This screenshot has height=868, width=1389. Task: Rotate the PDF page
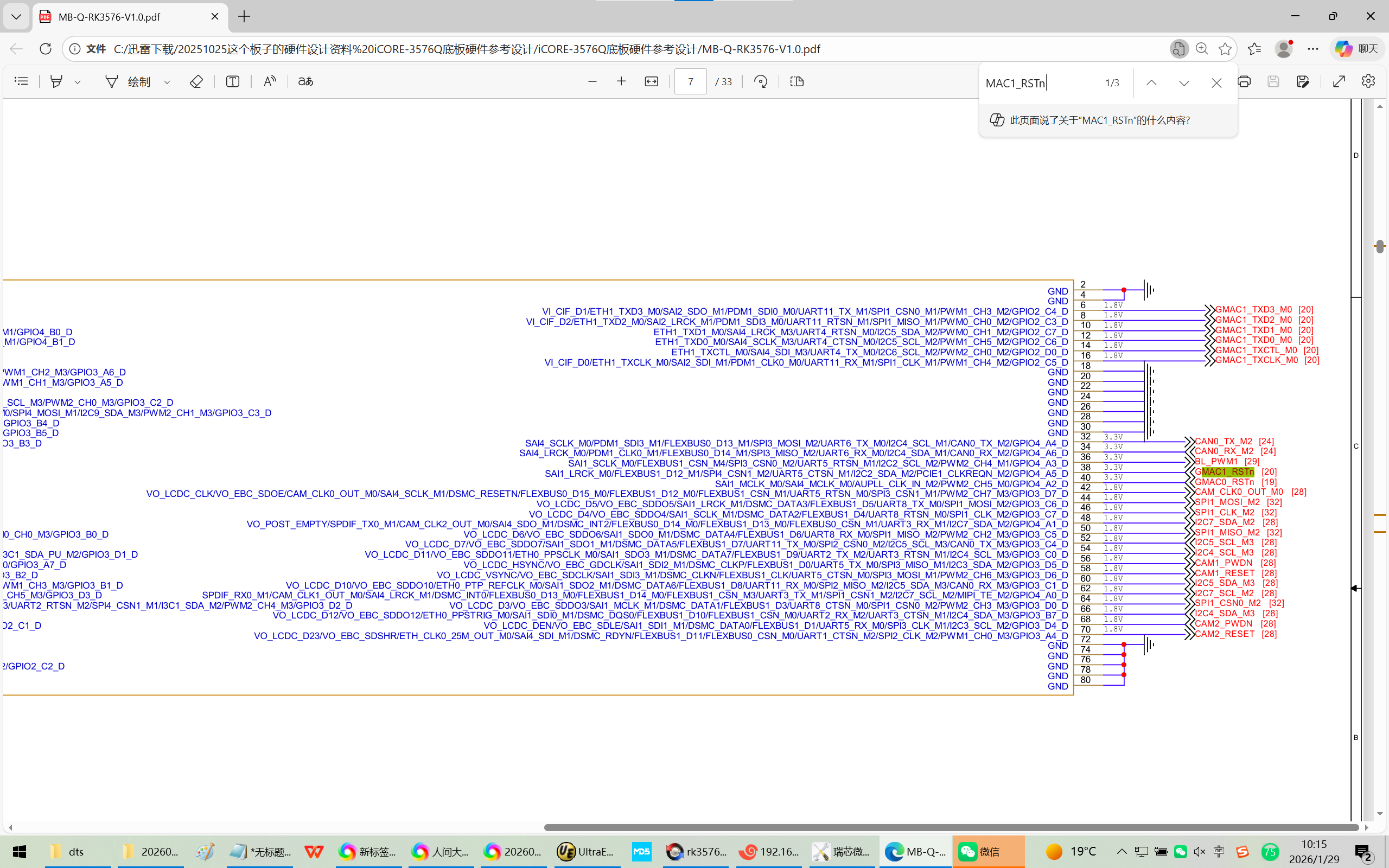(x=761, y=81)
